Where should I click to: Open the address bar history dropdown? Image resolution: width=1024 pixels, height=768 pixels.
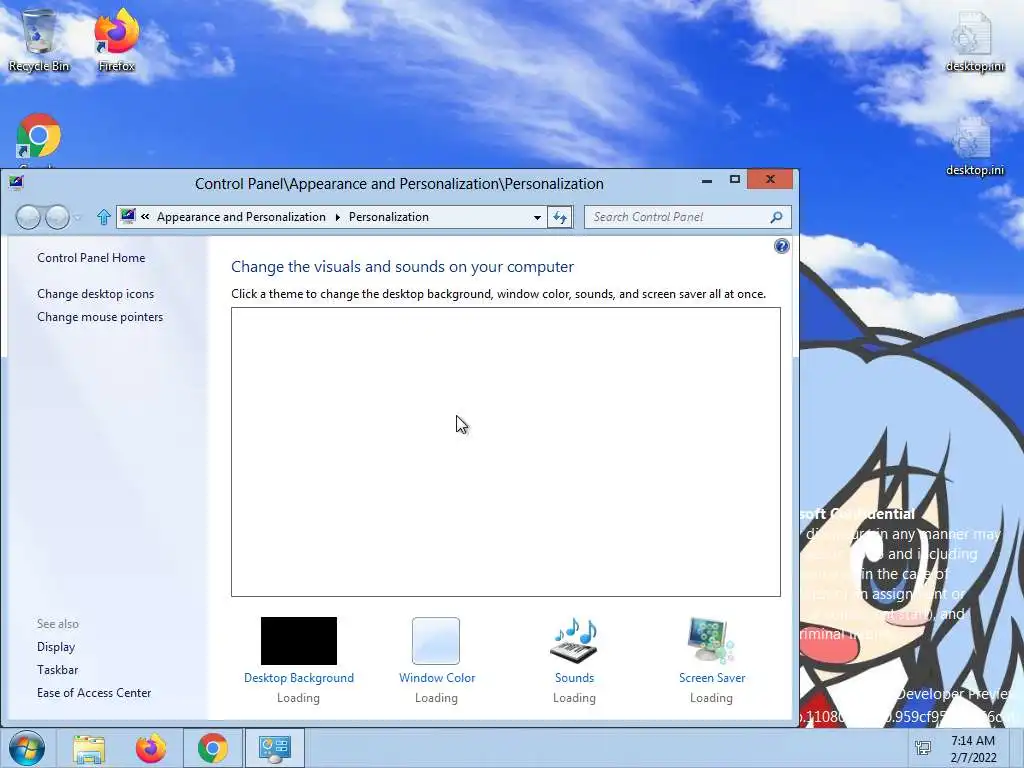pos(537,217)
